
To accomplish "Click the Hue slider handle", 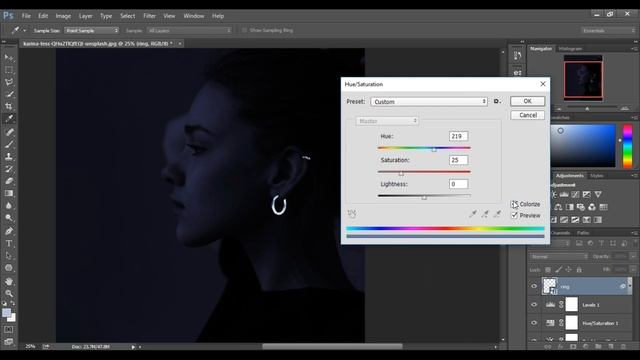I will pyautogui.click(x=434, y=150).
